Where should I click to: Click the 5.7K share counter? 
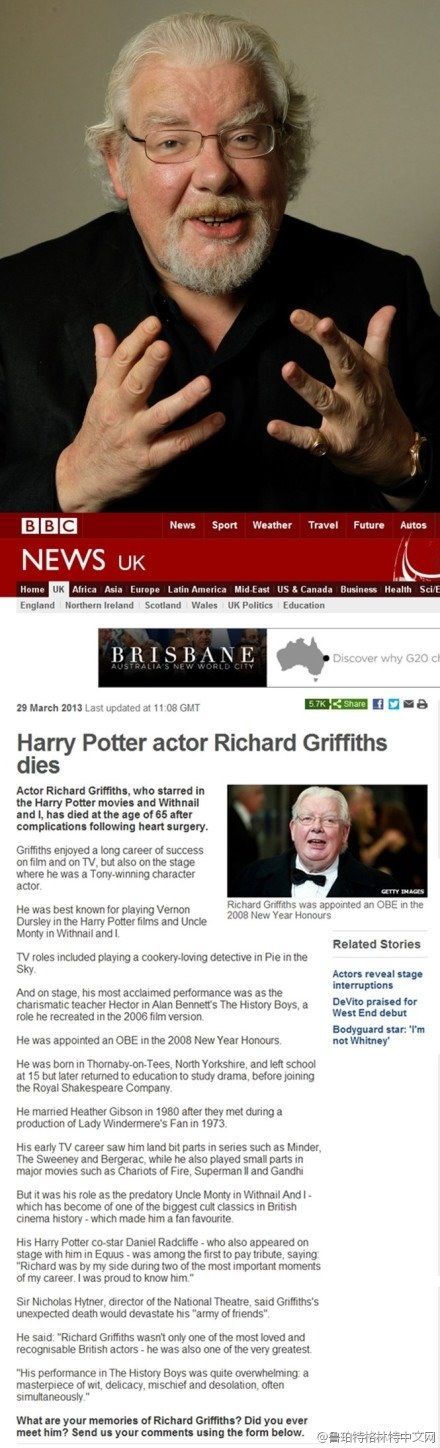click(x=317, y=704)
